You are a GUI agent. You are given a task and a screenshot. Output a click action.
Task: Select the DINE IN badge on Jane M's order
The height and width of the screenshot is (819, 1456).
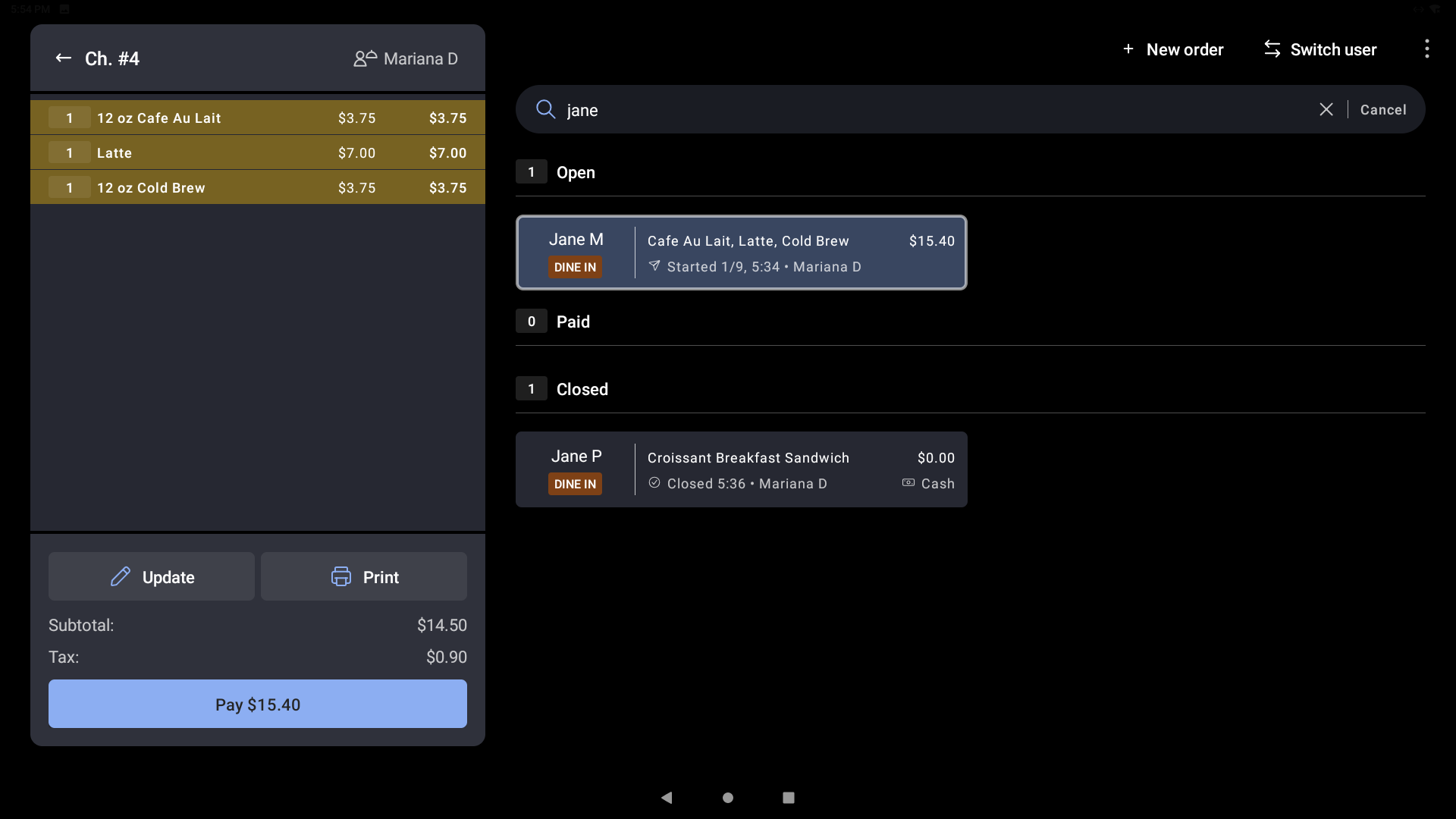click(575, 267)
